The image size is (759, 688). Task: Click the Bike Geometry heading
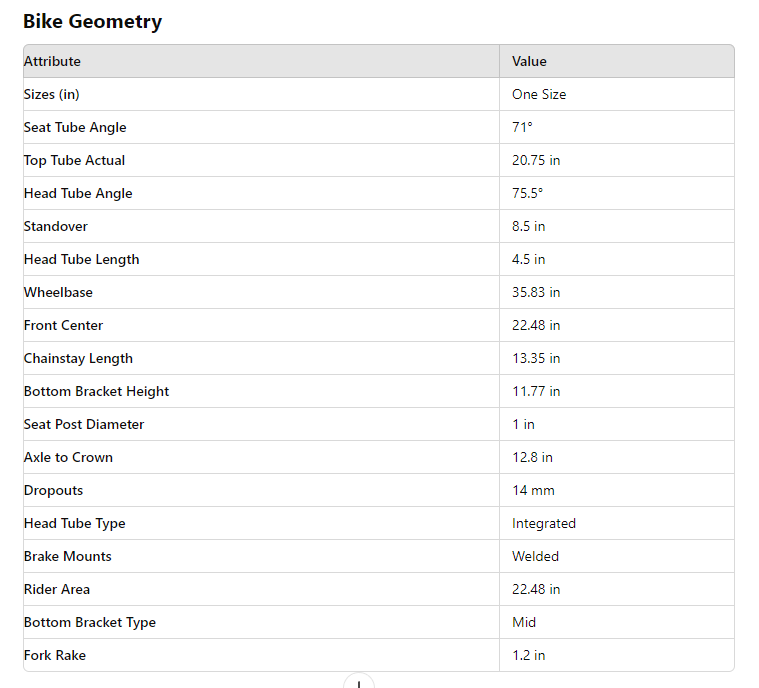[x=92, y=21]
